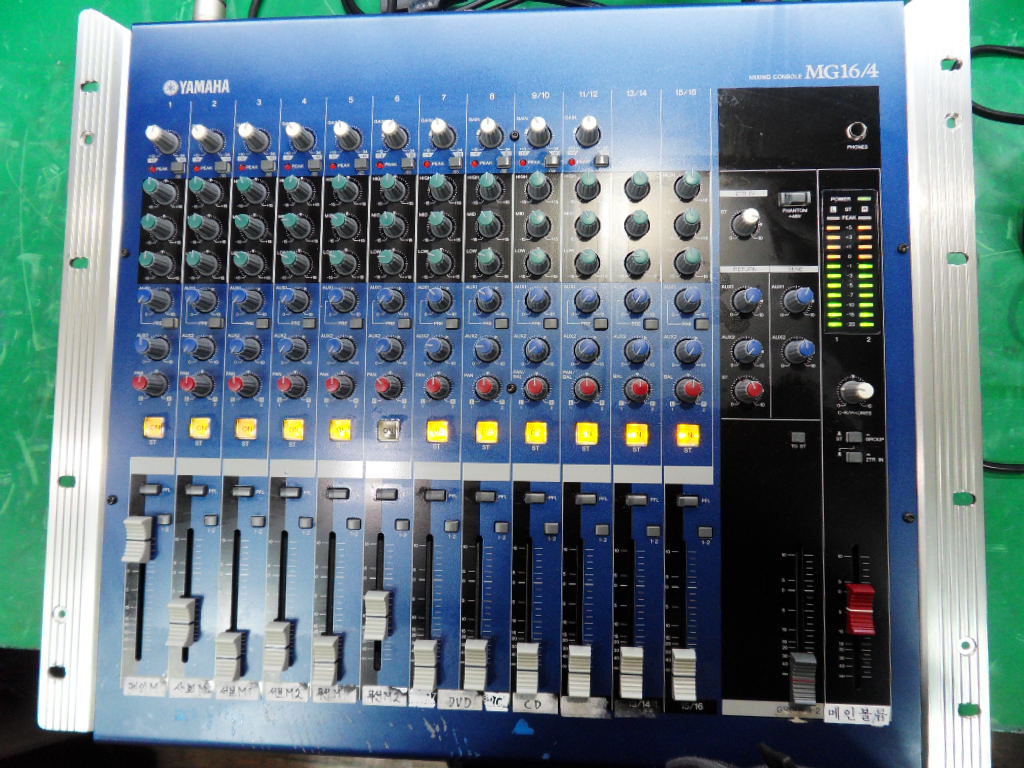
Task: Click the SEND AUX2 master knob
Action: click(x=799, y=351)
